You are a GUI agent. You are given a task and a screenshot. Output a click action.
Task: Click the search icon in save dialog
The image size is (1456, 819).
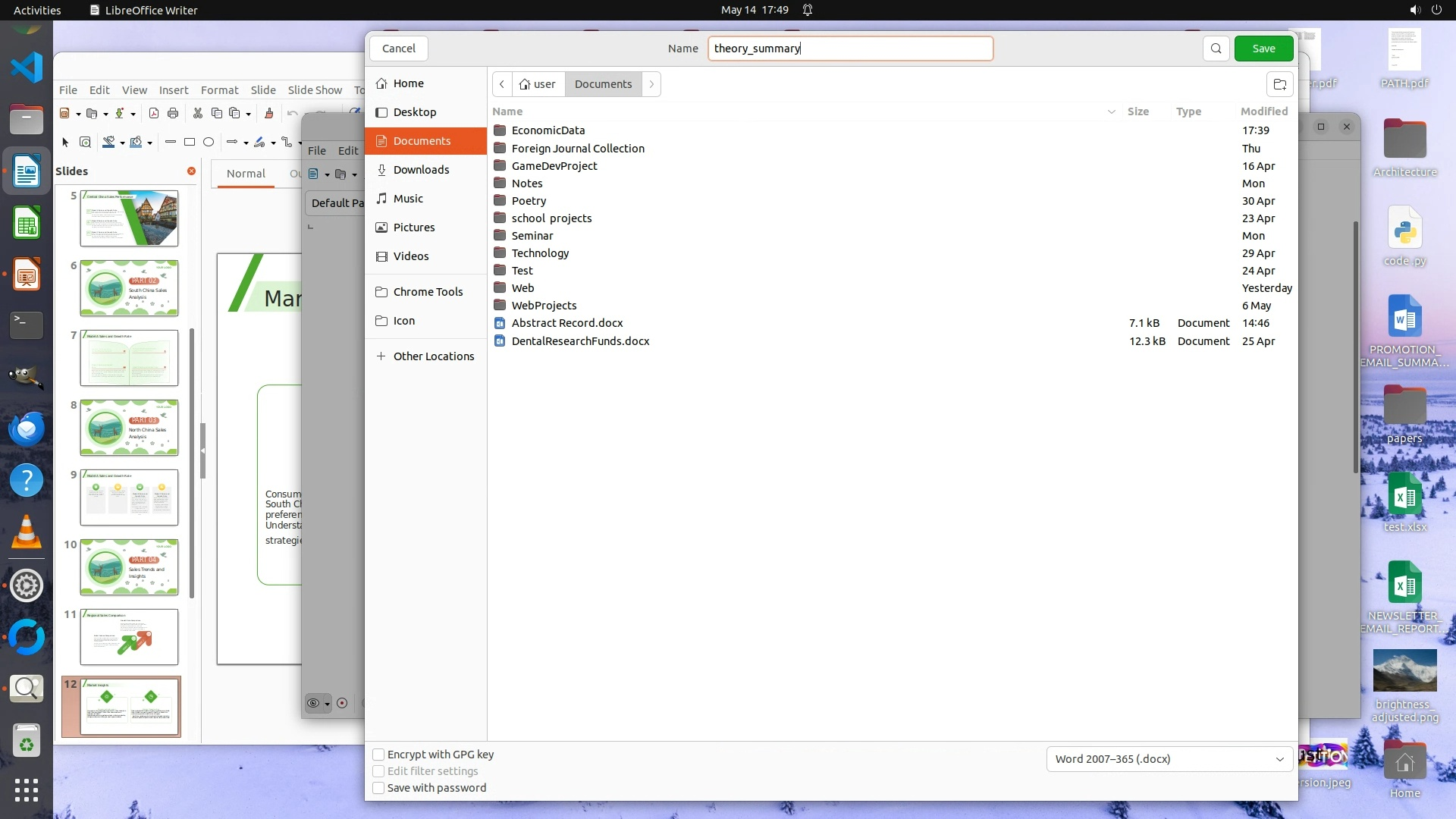point(1216,49)
